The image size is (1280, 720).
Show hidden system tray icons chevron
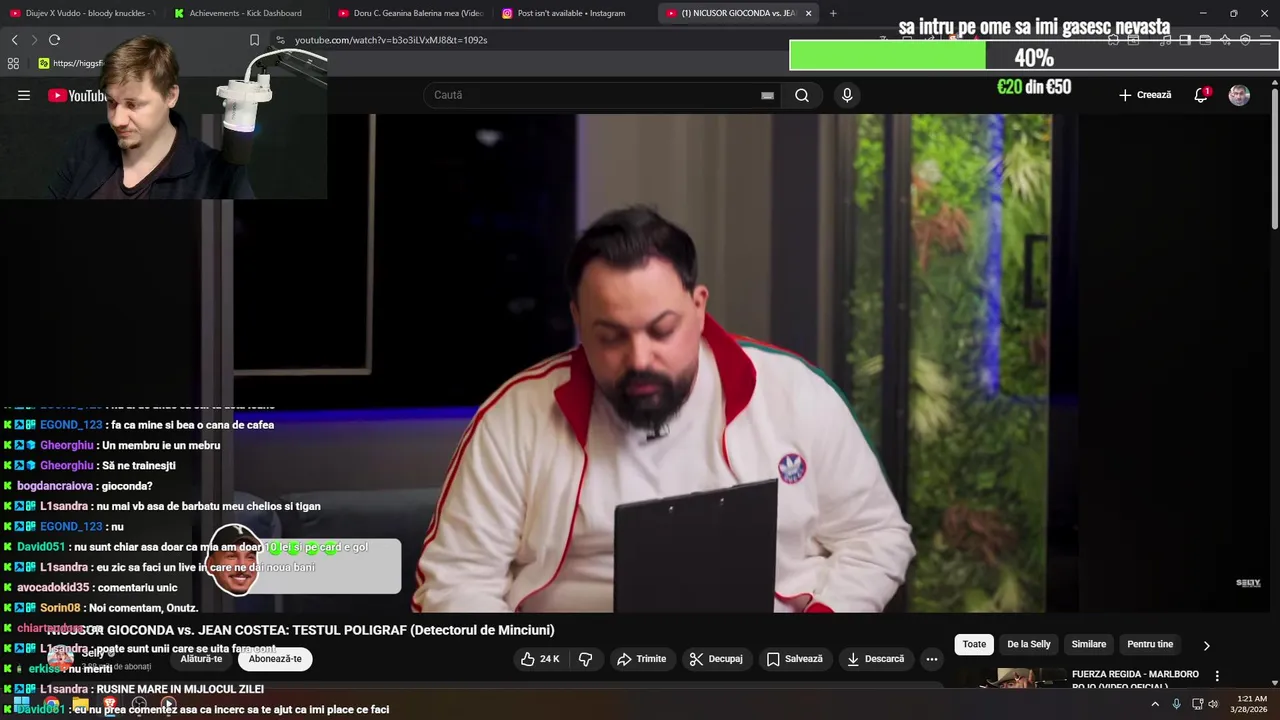click(1155, 704)
